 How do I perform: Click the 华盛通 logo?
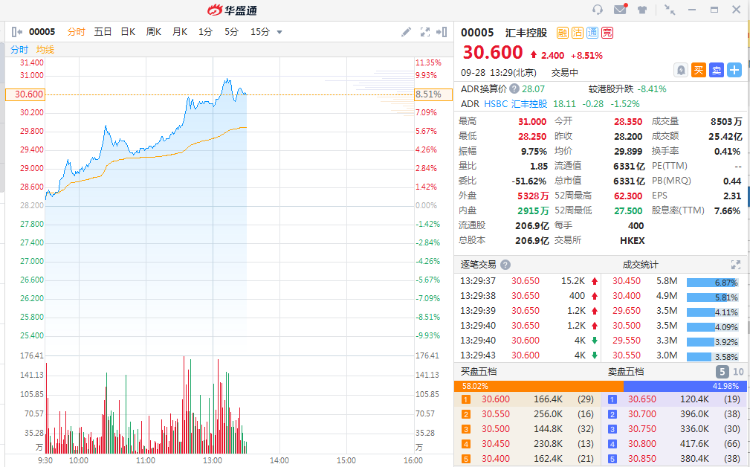coord(232,10)
